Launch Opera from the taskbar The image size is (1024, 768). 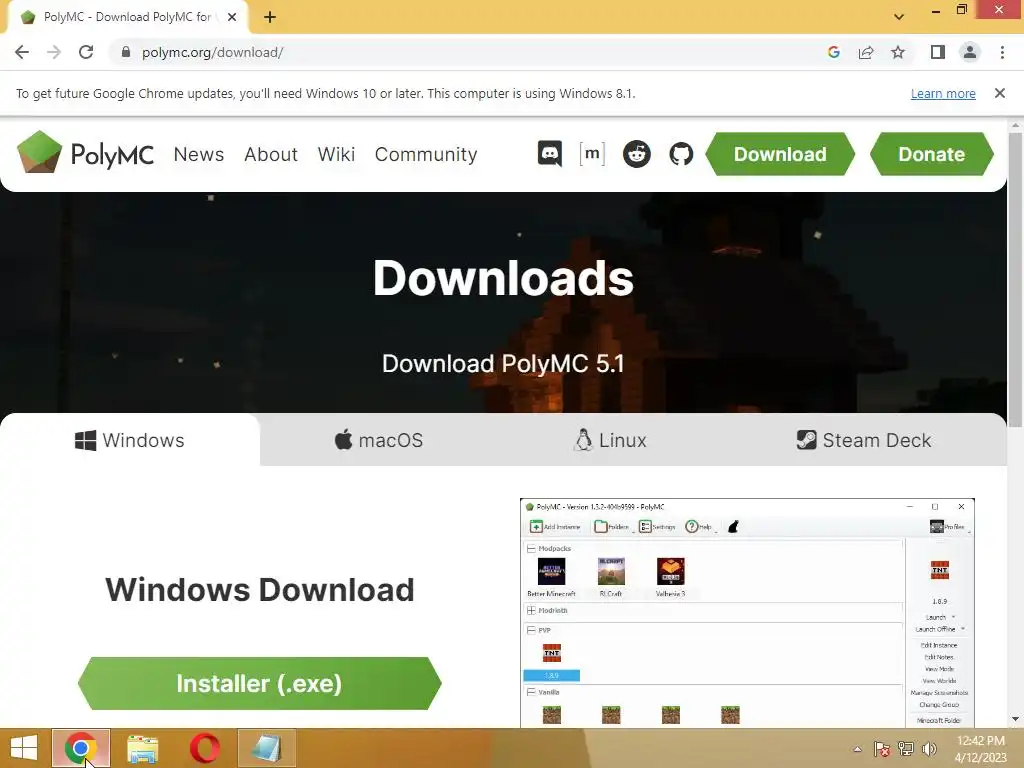click(x=204, y=748)
